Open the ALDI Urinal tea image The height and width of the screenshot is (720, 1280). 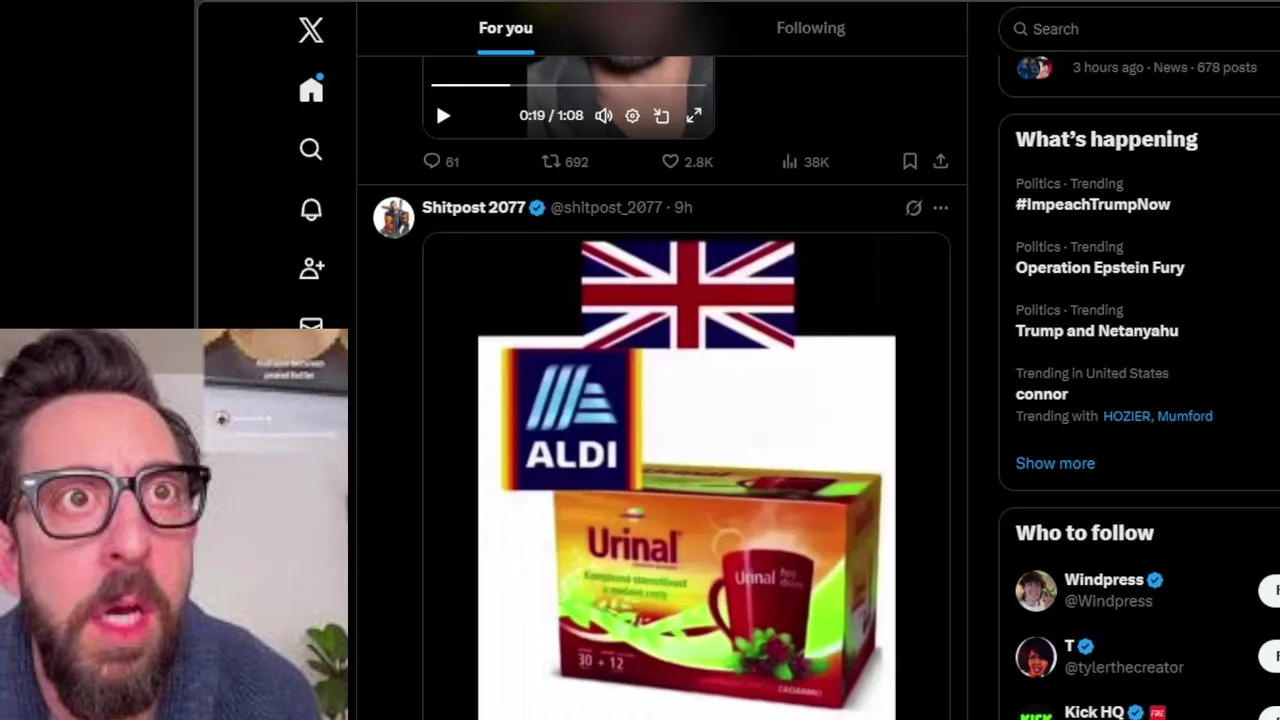pyautogui.click(x=686, y=478)
